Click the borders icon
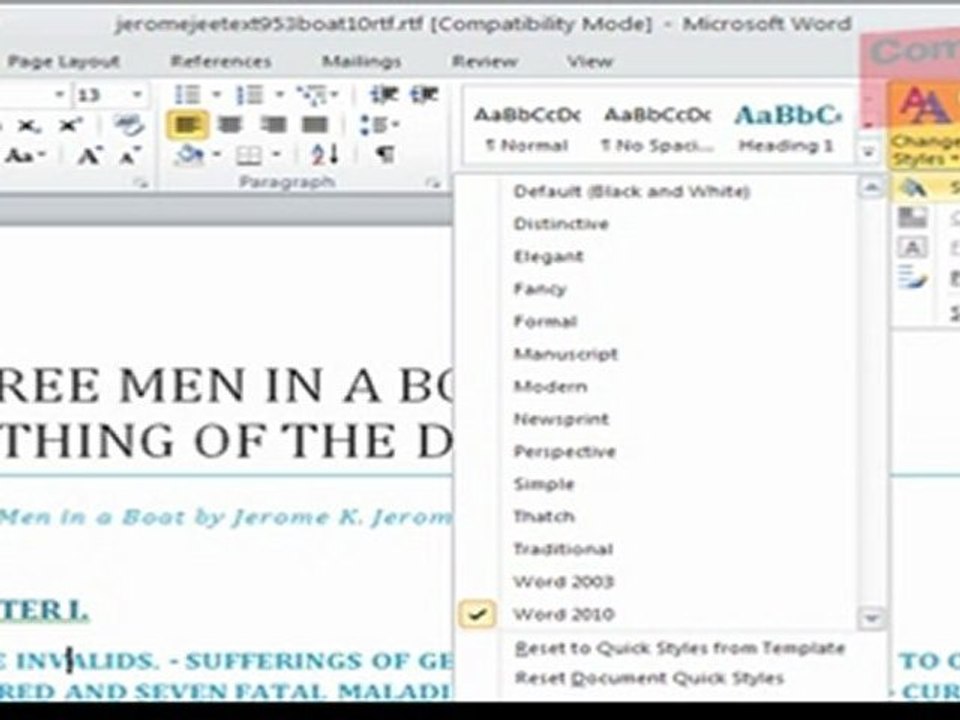The image size is (960, 720). tap(249, 156)
